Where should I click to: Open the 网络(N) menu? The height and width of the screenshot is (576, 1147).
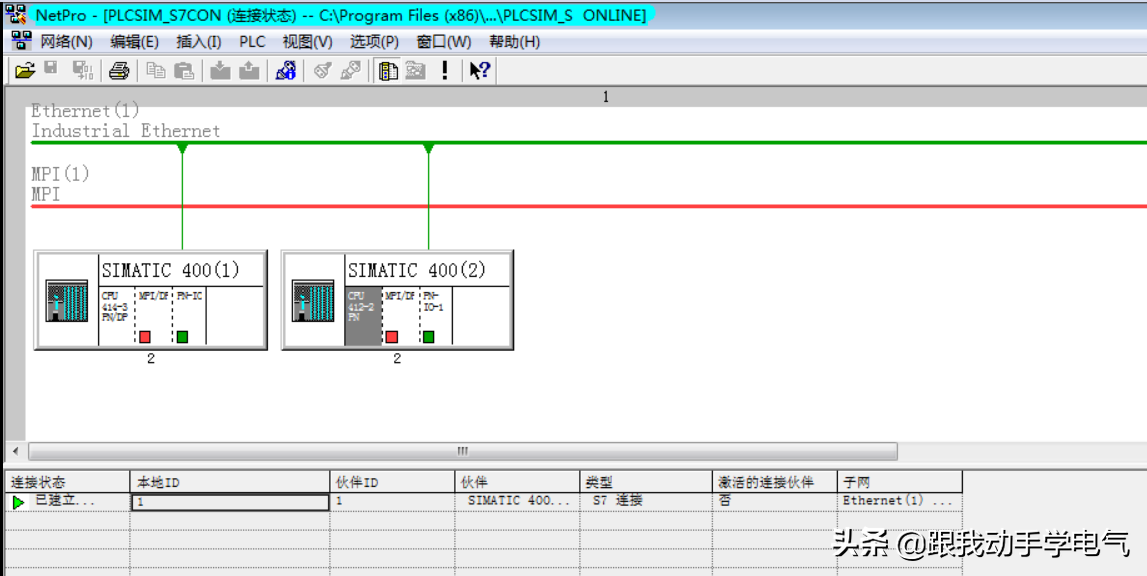point(65,42)
